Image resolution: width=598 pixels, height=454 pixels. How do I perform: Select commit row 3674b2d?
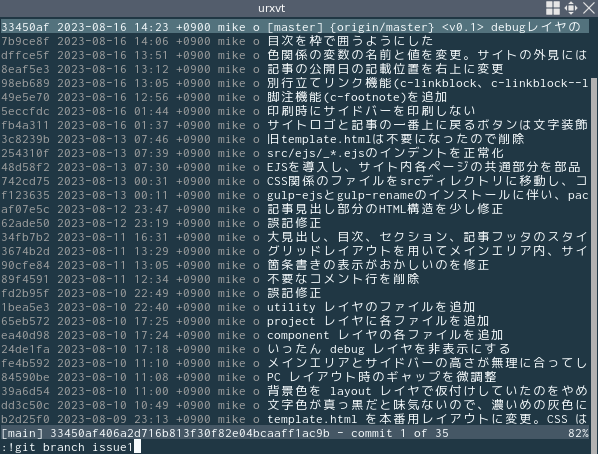pyautogui.click(x=294, y=251)
